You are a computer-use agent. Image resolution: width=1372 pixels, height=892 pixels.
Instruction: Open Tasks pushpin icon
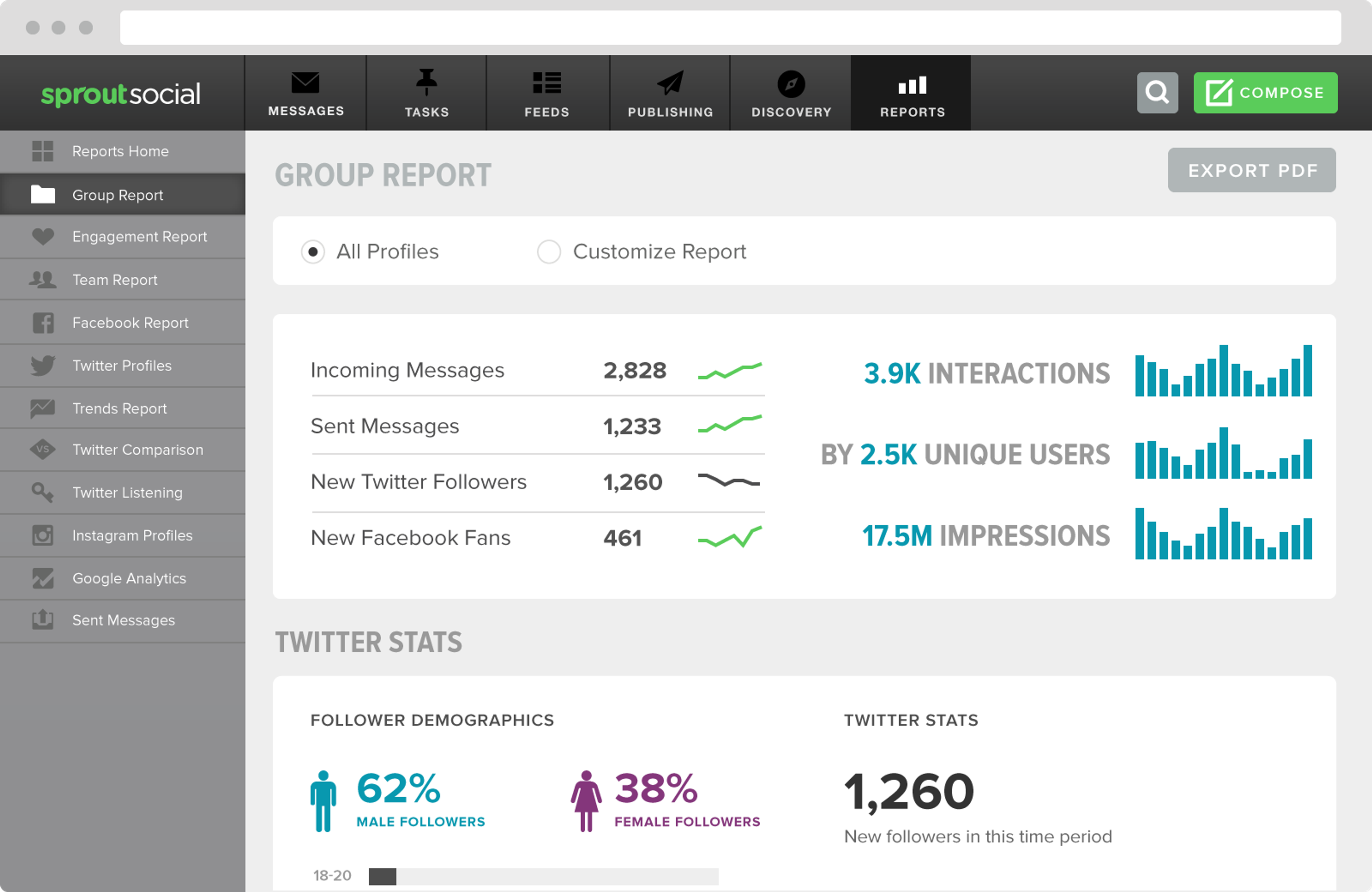coord(426,83)
